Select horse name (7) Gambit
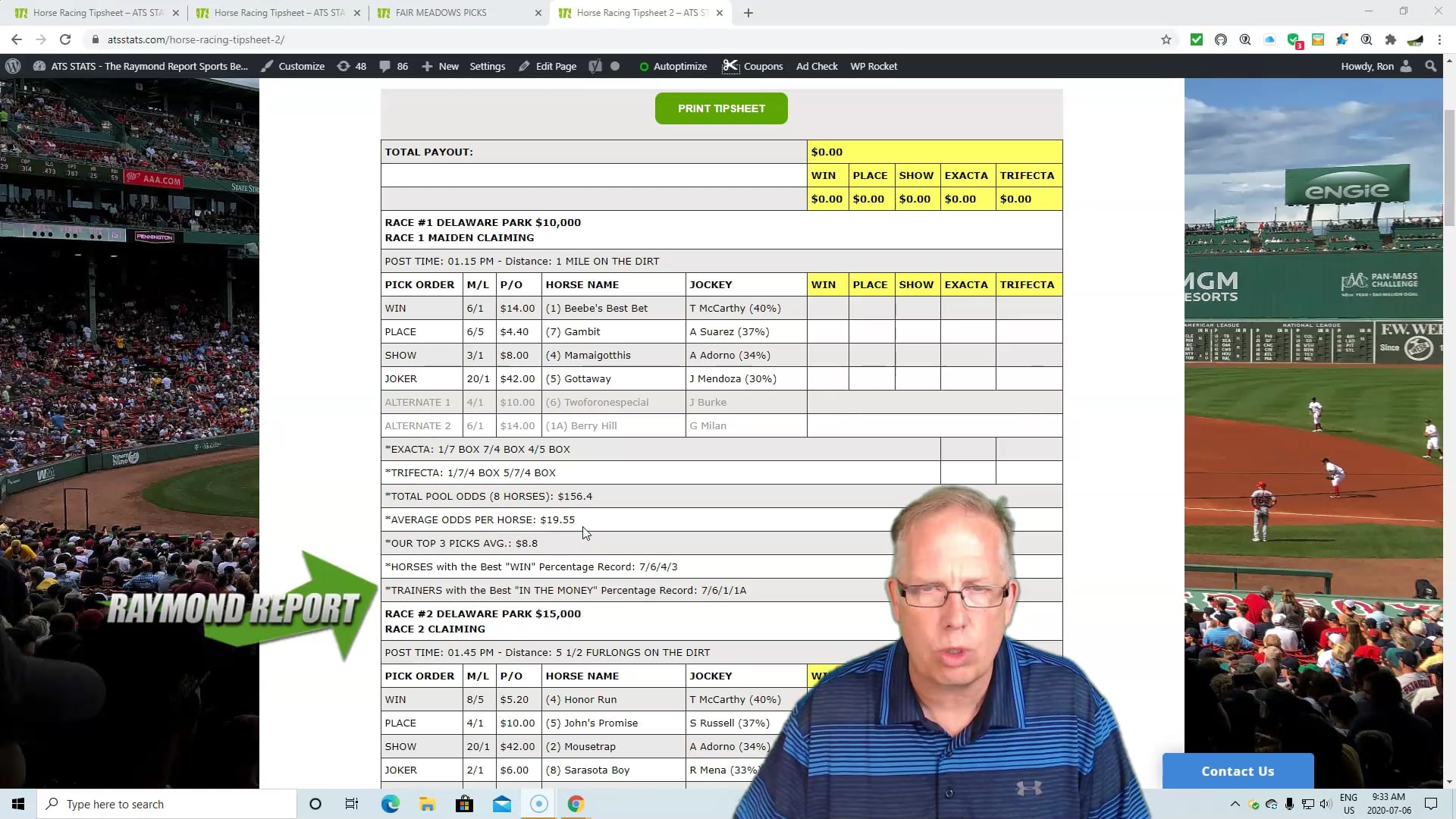The image size is (1456, 819). (573, 331)
